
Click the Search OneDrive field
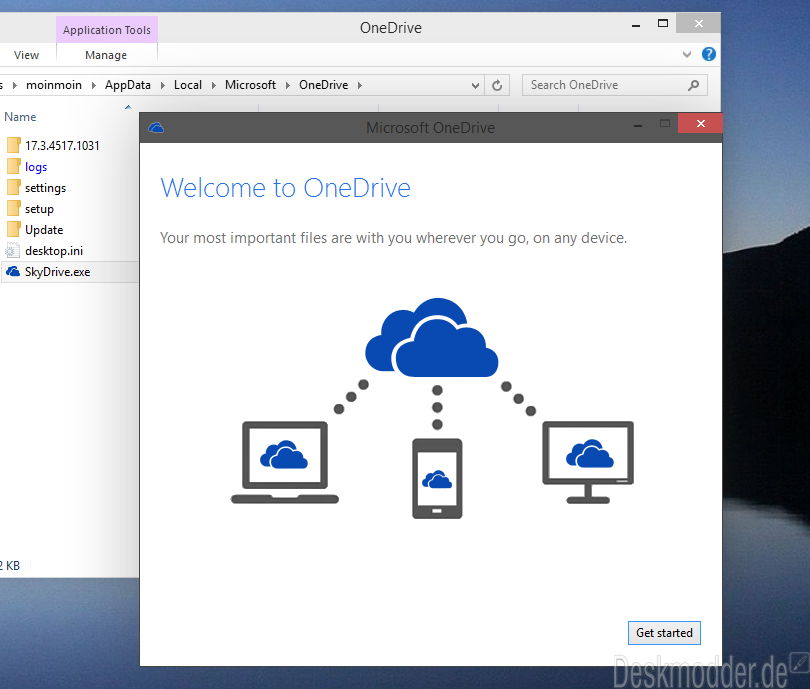pyautogui.click(x=614, y=85)
